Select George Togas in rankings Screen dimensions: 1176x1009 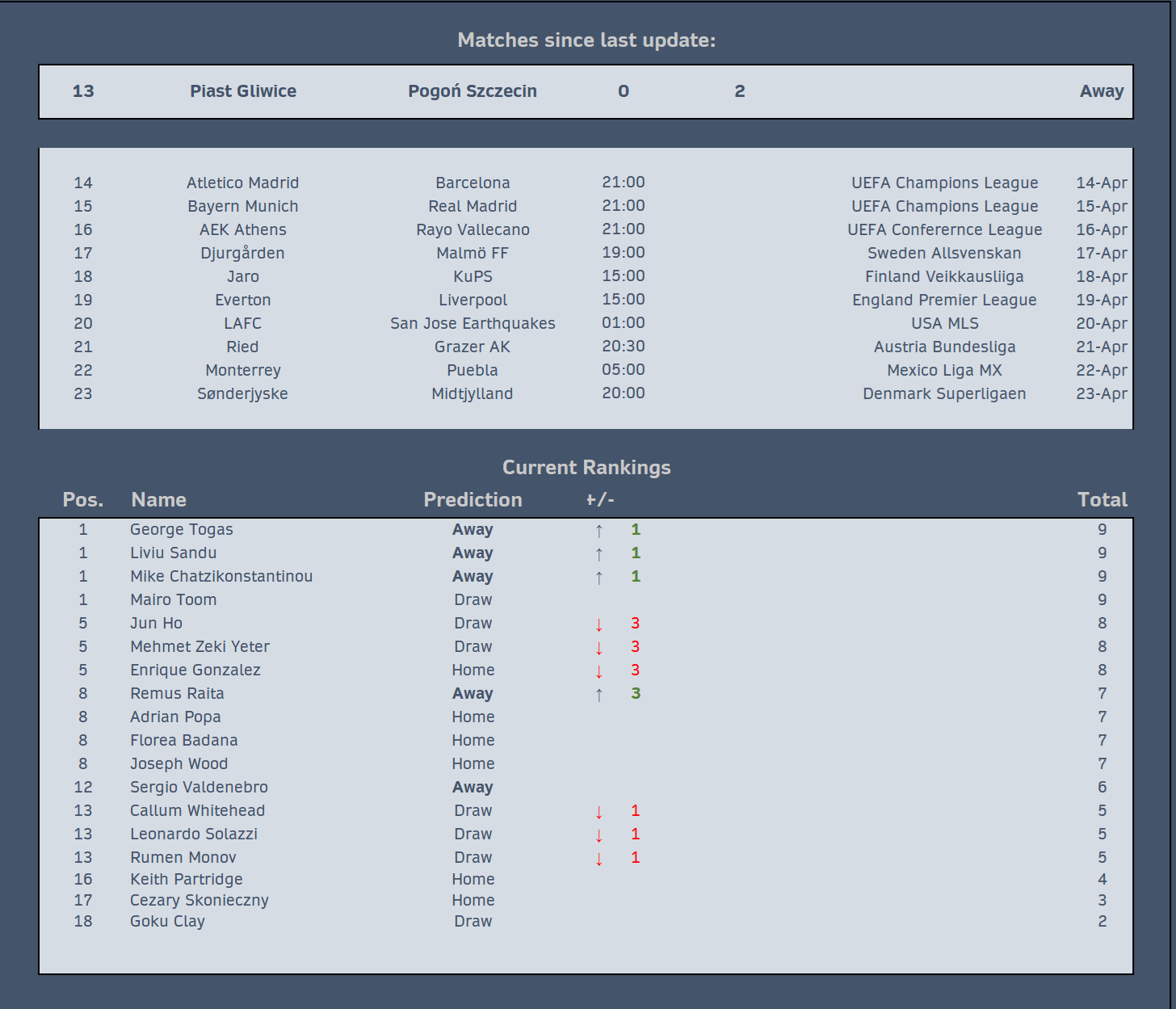tap(182, 530)
